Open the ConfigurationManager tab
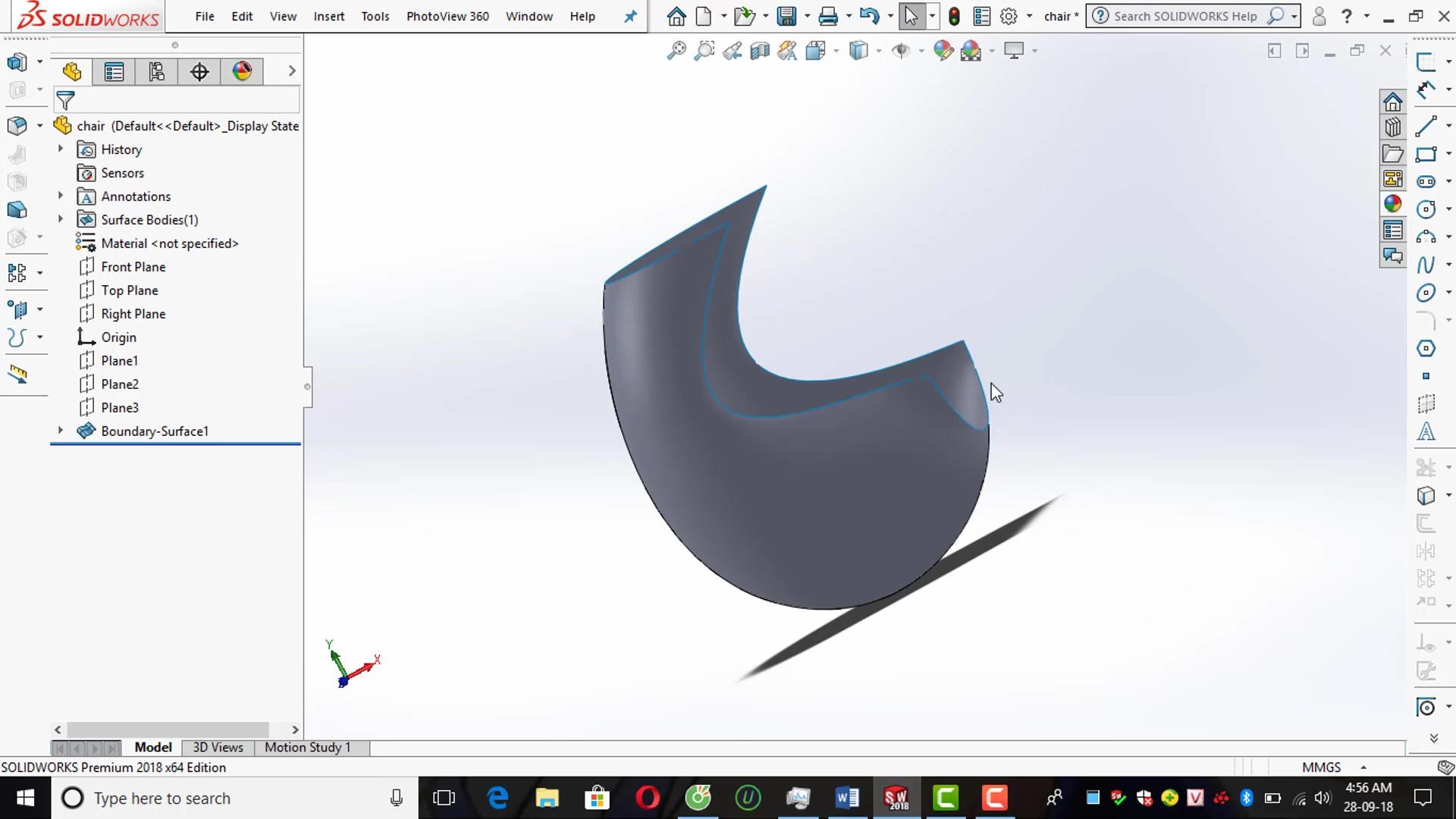1456x819 pixels. coord(156,72)
